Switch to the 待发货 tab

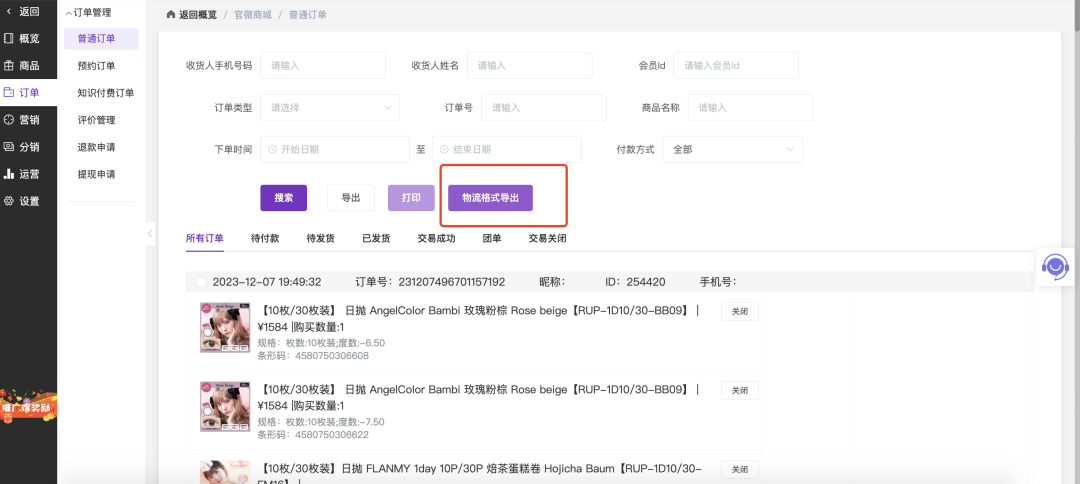point(320,239)
